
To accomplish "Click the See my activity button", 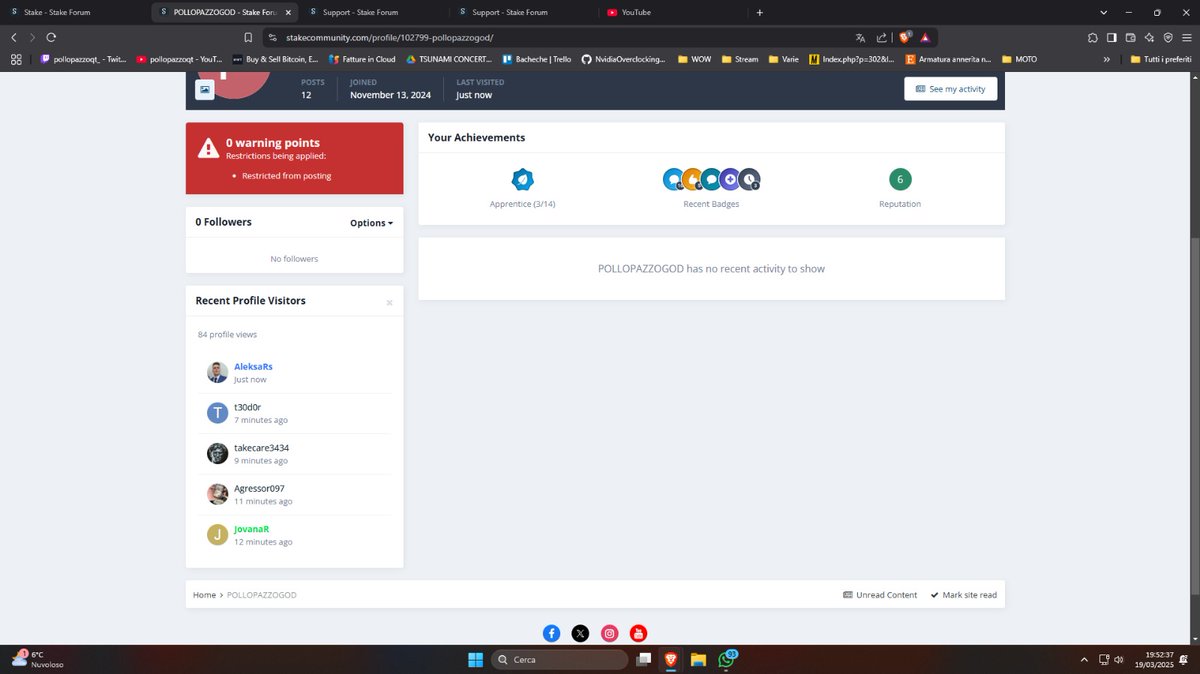I will click(950, 89).
